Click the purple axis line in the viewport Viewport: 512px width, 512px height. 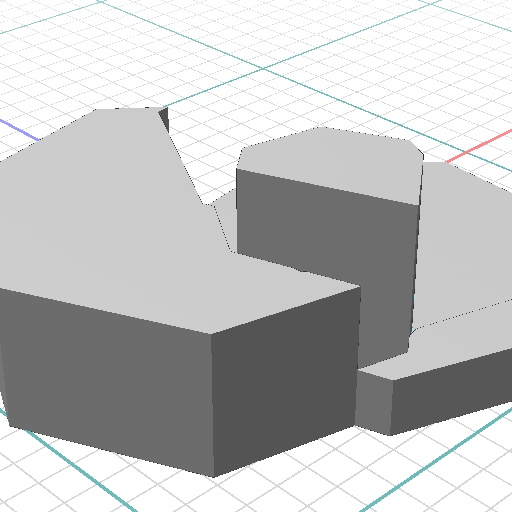point(19,130)
